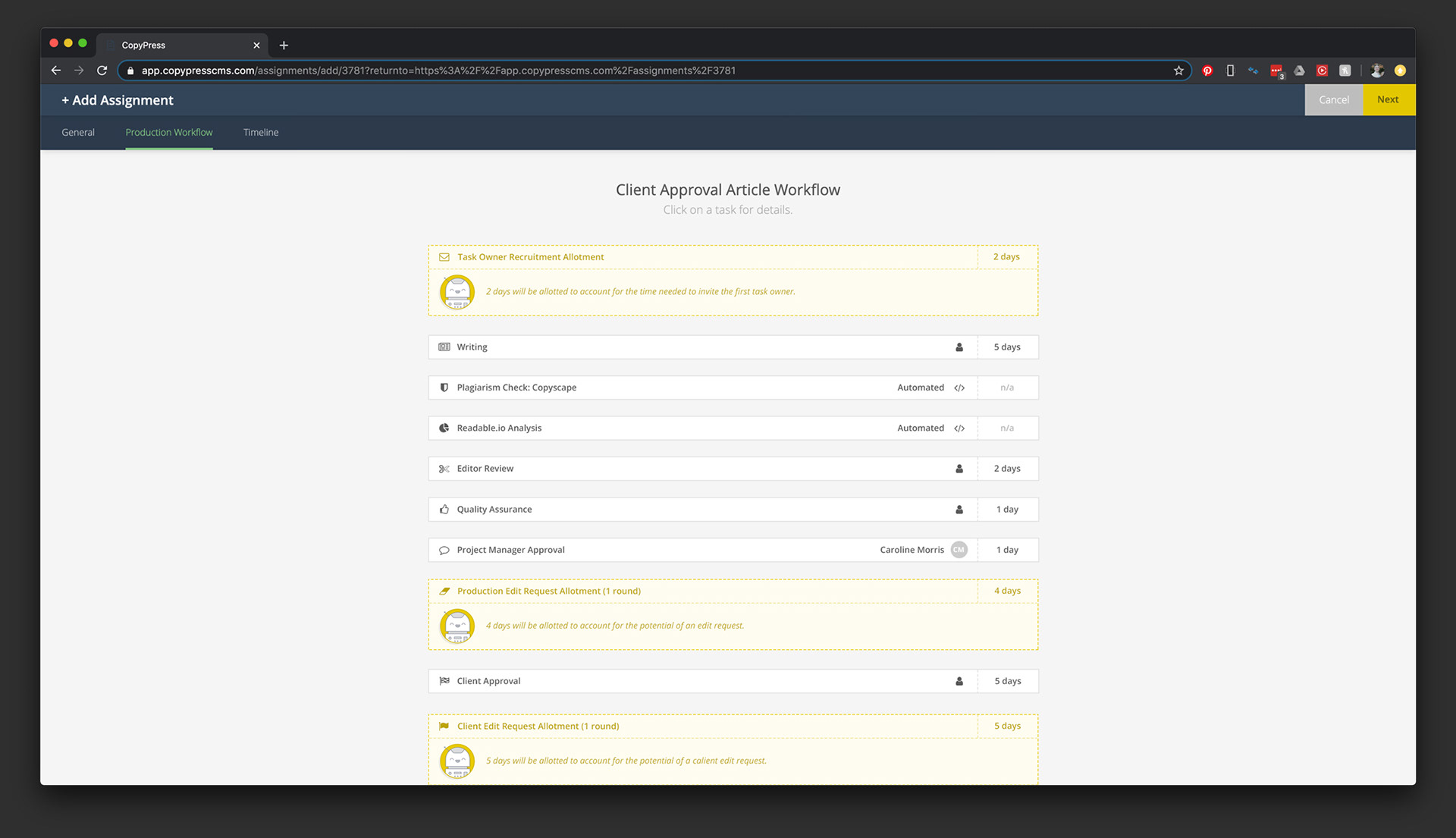Click the person icon in Writing row
The width and height of the screenshot is (1456, 838).
click(x=959, y=347)
